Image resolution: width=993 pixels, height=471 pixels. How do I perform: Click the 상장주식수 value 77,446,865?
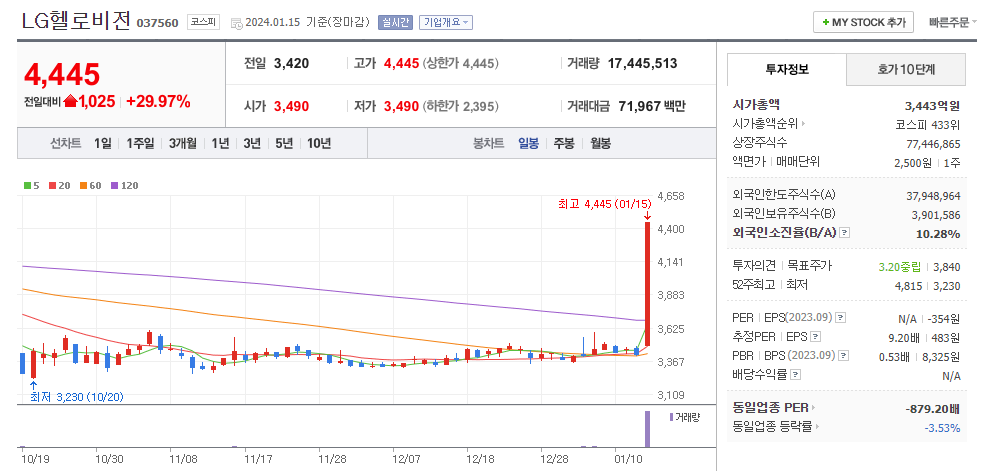pos(933,144)
